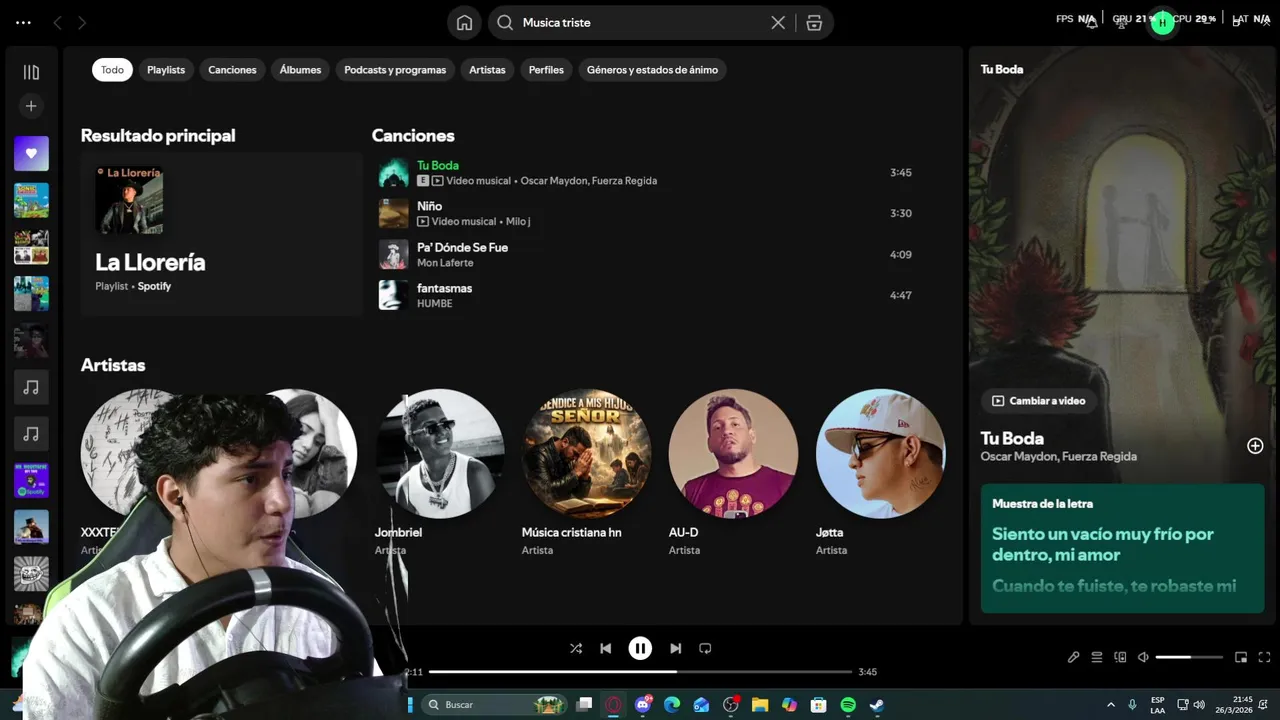This screenshot has width=1280, height=720.
Task: Click the search magnifier icon
Action: tap(505, 23)
